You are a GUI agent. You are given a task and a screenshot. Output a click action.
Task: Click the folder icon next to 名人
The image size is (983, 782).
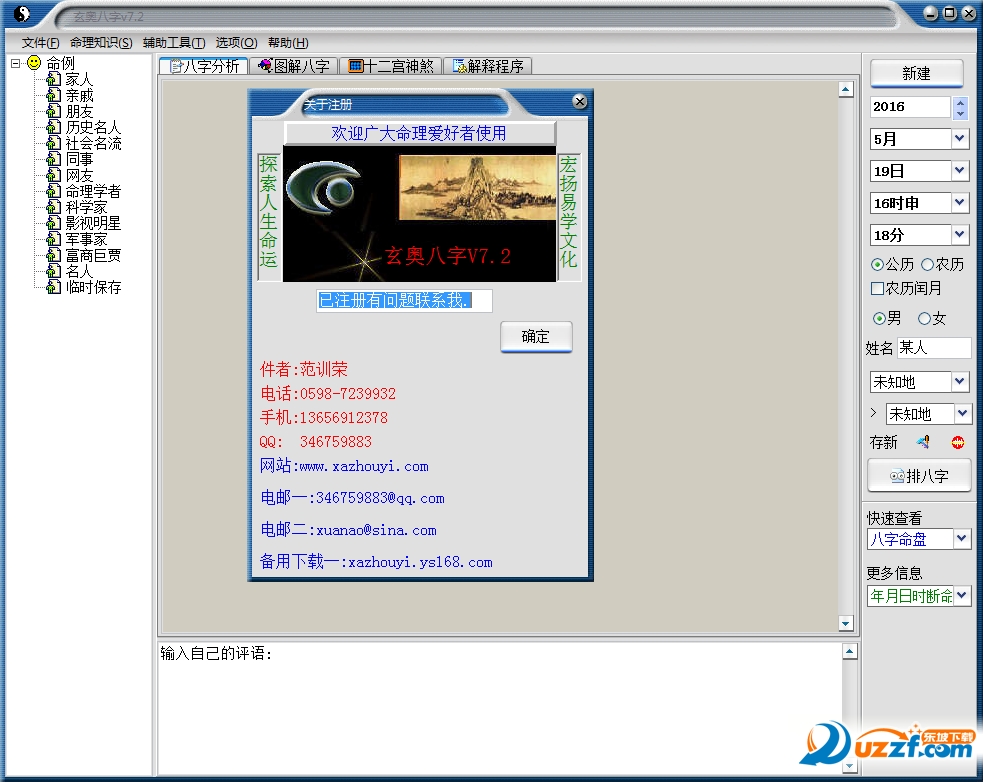tap(54, 271)
